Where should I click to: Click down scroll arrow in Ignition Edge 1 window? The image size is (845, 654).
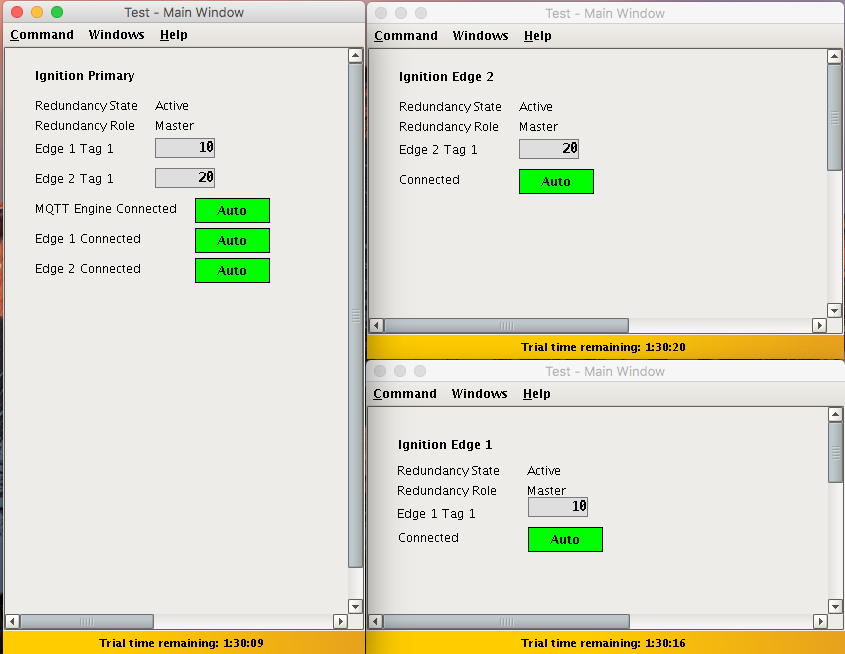pyautogui.click(x=835, y=607)
